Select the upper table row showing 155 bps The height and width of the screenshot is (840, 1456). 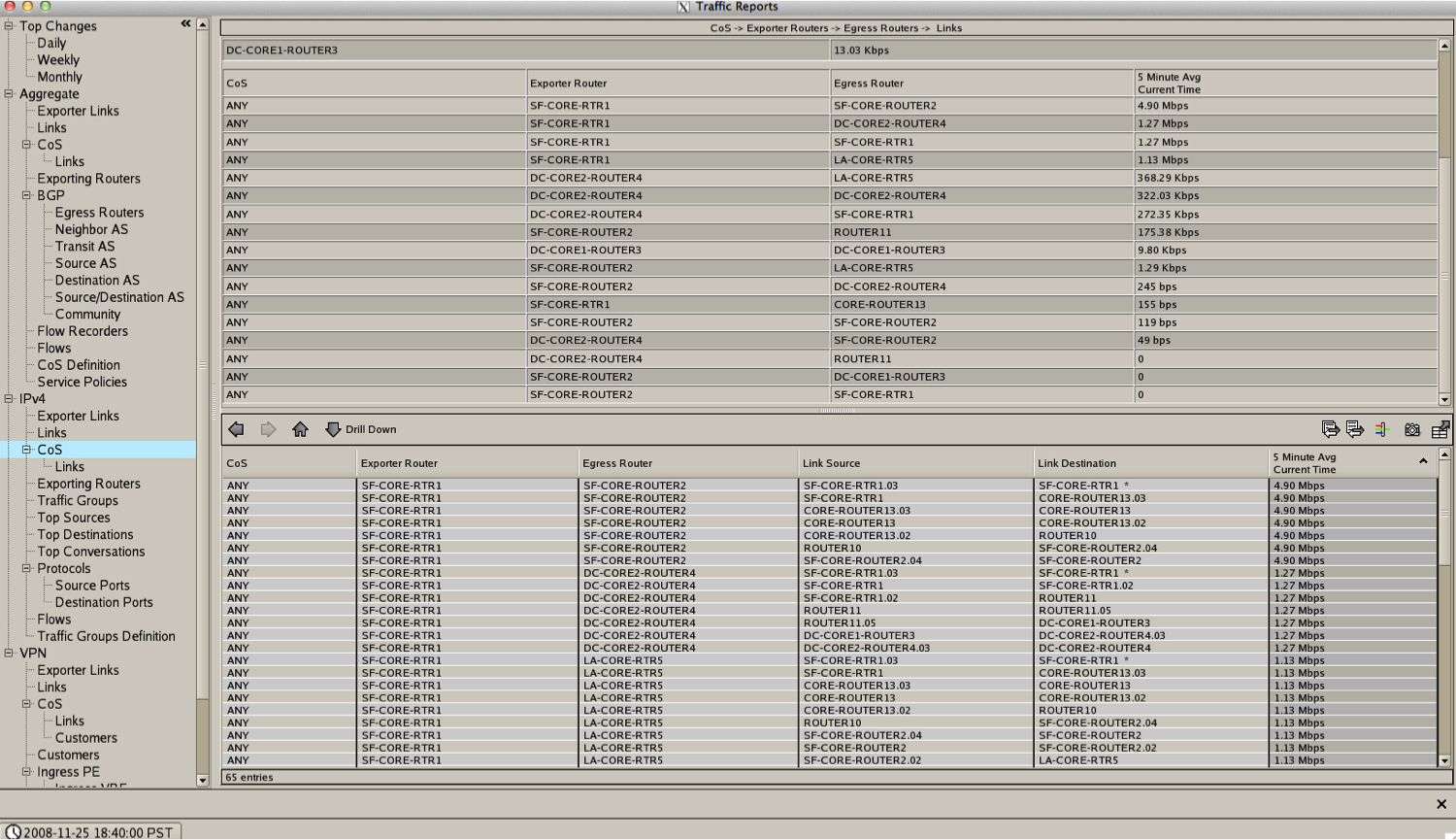[830, 304]
